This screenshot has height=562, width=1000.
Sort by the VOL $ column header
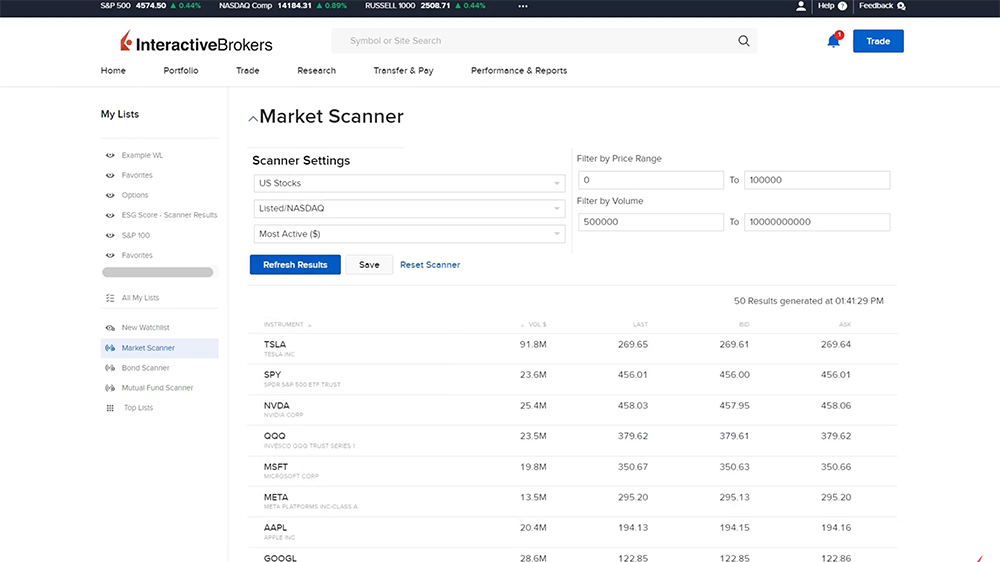535,325
